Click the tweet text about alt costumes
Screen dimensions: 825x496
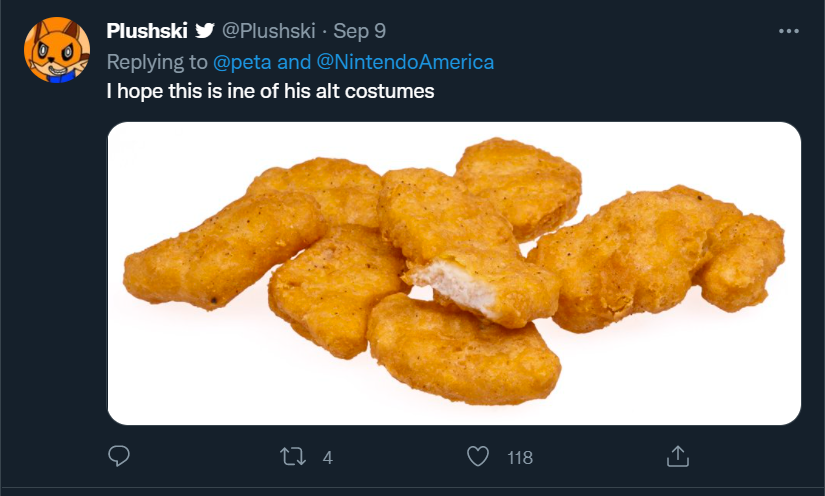coord(270,92)
